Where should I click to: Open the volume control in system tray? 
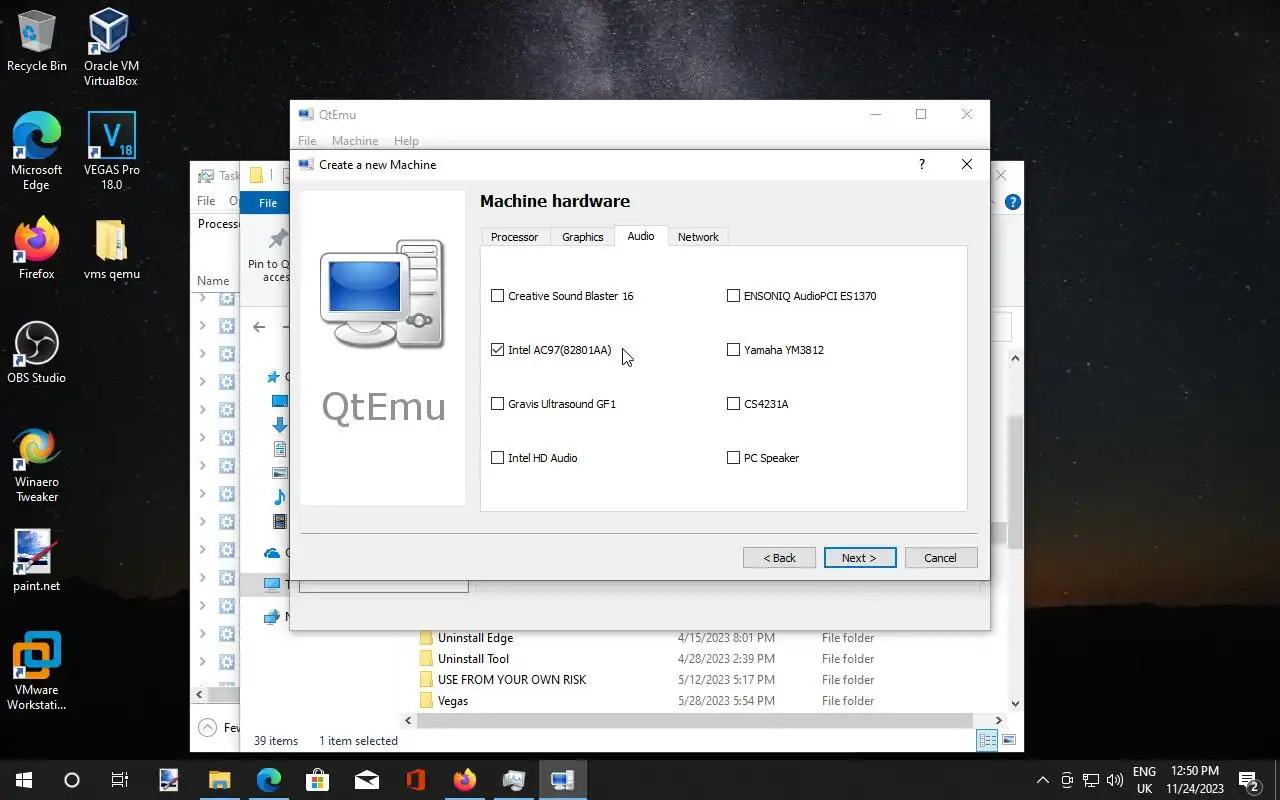(1115, 780)
